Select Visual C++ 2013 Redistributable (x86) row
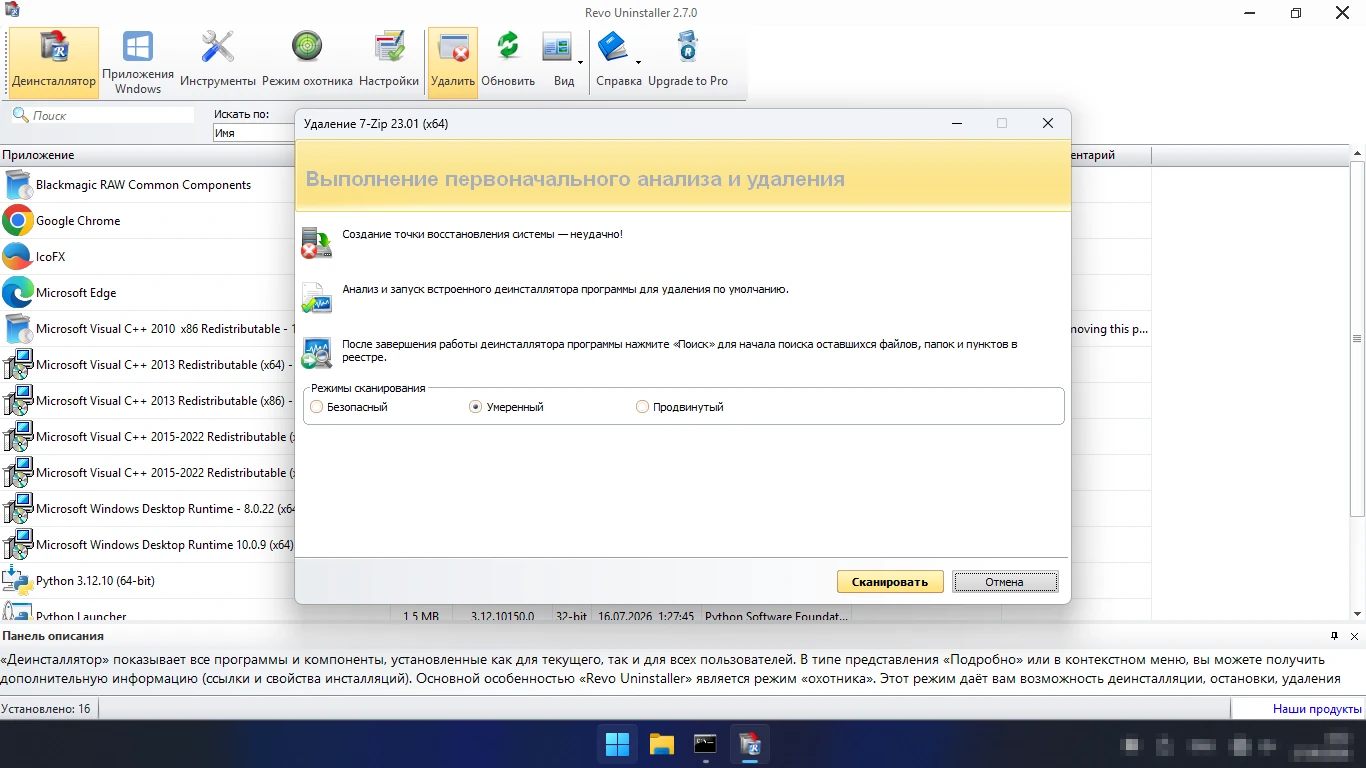The width and height of the screenshot is (1366, 768). click(148, 401)
